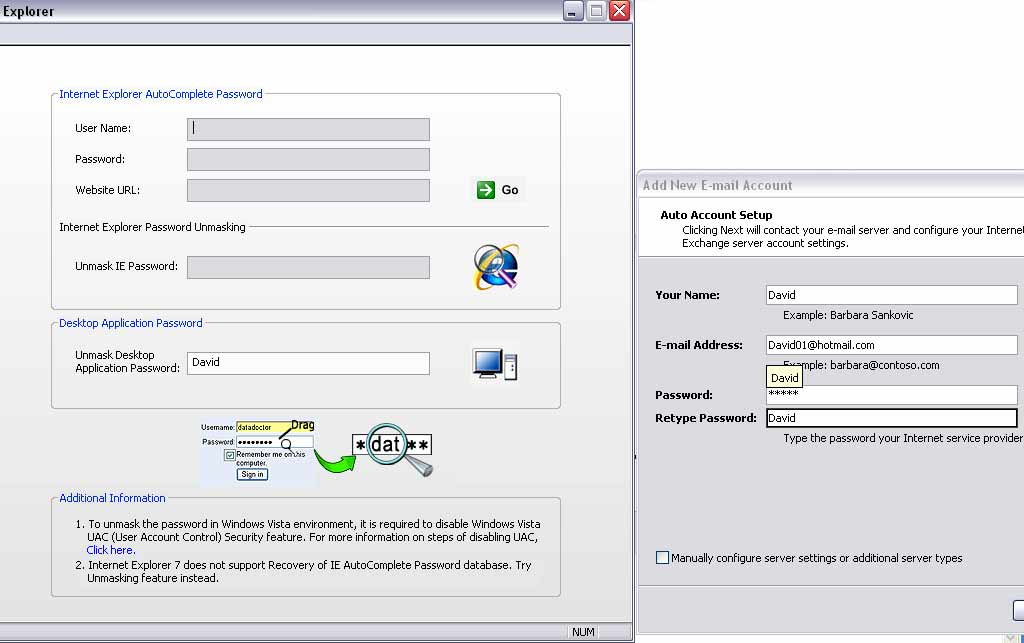Click the Your Name field in e-mail dialog
Viewport: 1024px width, 643px height.
(x=891, y=295)
